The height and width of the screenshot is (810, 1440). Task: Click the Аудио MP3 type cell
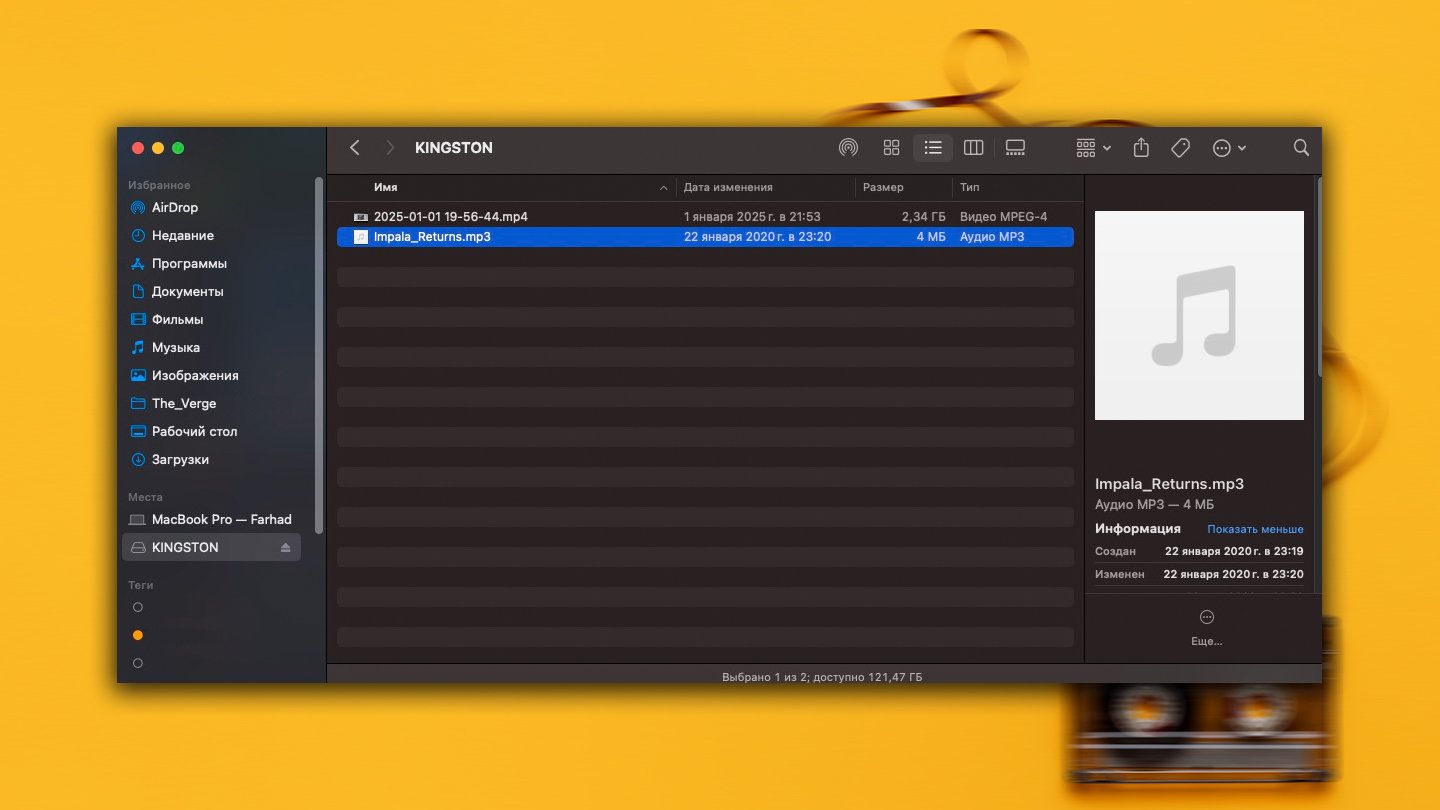point(992,237)
